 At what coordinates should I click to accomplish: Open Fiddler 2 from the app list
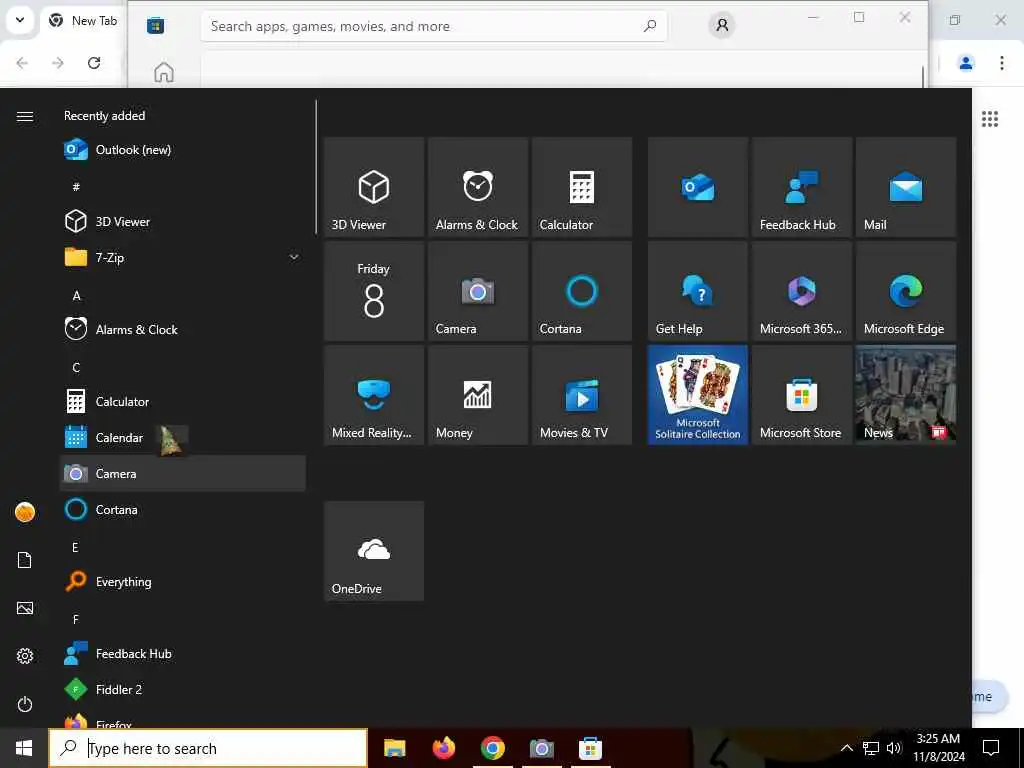[x=183, y=689]
